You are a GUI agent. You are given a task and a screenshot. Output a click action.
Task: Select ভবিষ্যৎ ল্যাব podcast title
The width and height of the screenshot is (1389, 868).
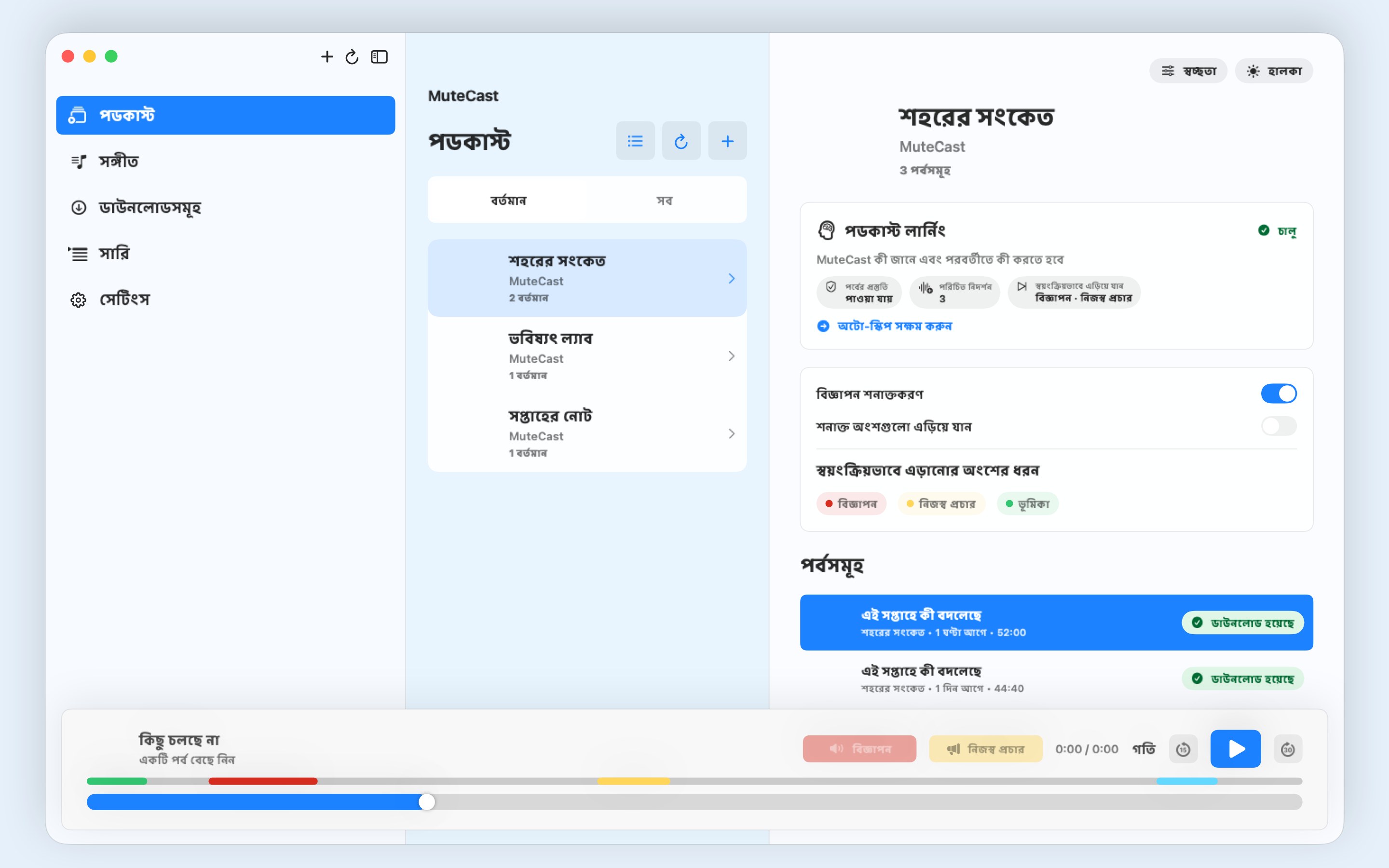pos(550,338)
